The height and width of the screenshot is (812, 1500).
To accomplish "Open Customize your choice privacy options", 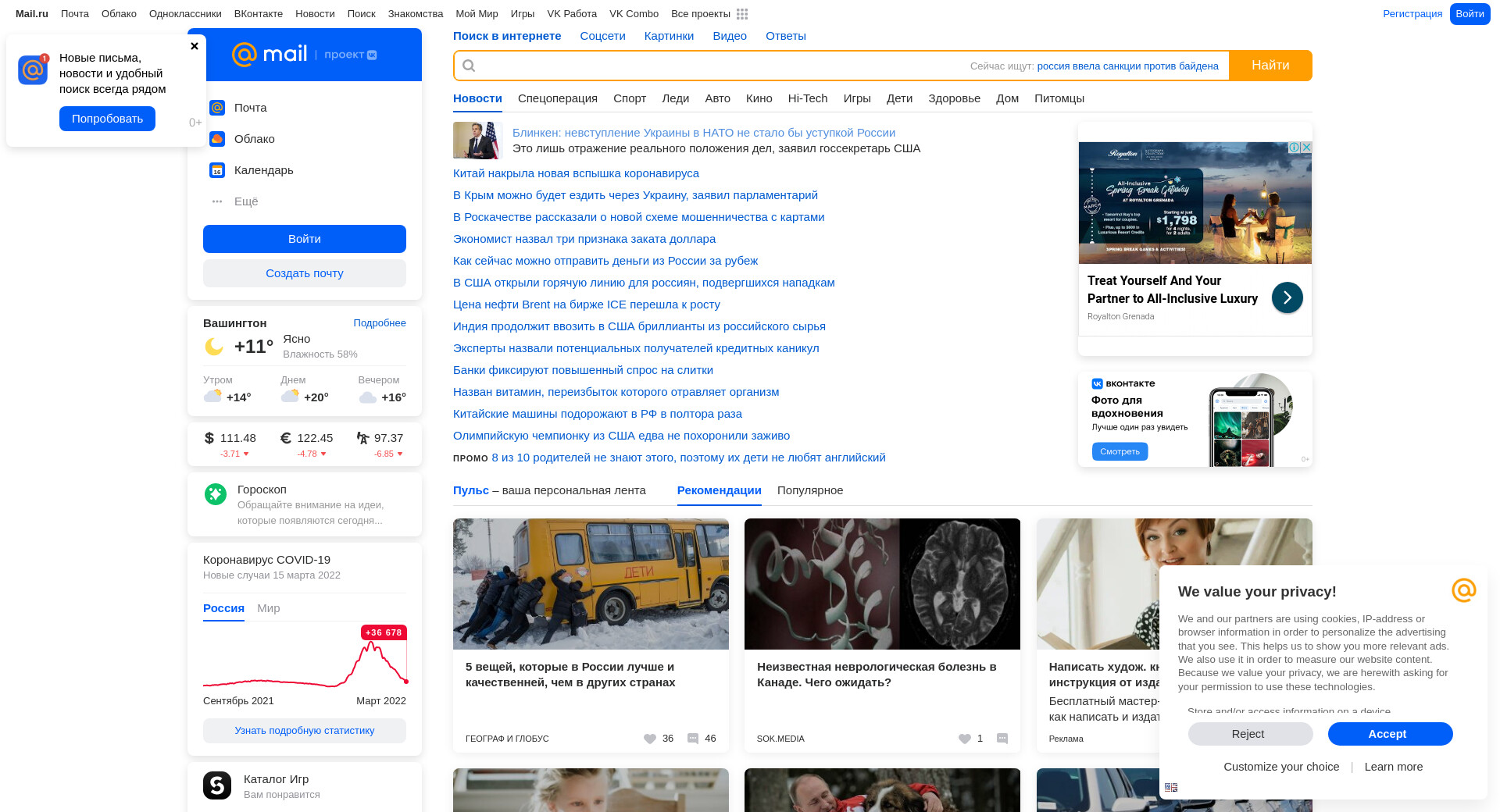I will click(x=1281, y=767).
